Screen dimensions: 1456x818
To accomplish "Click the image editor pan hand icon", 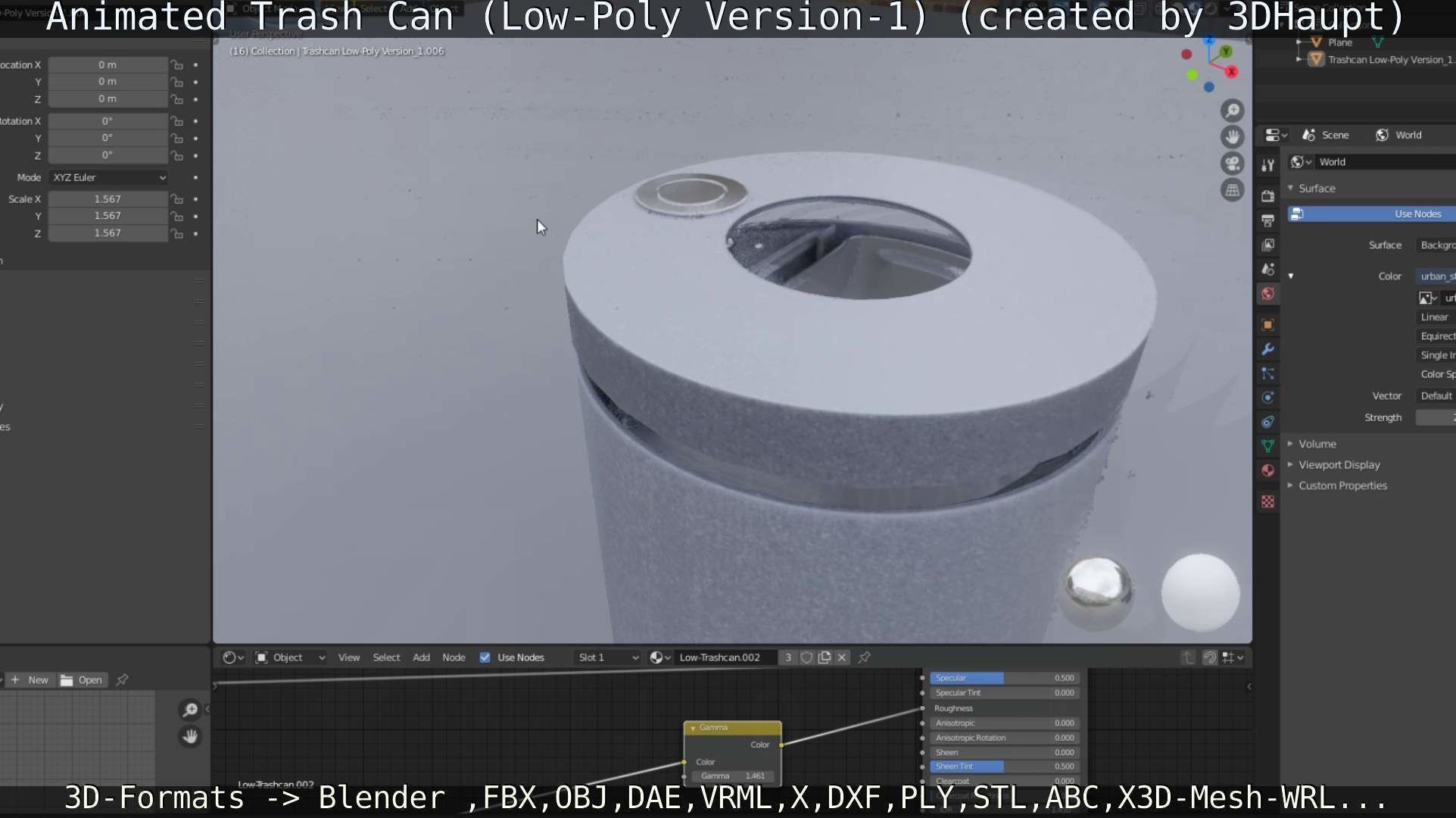I will [190, 736].
